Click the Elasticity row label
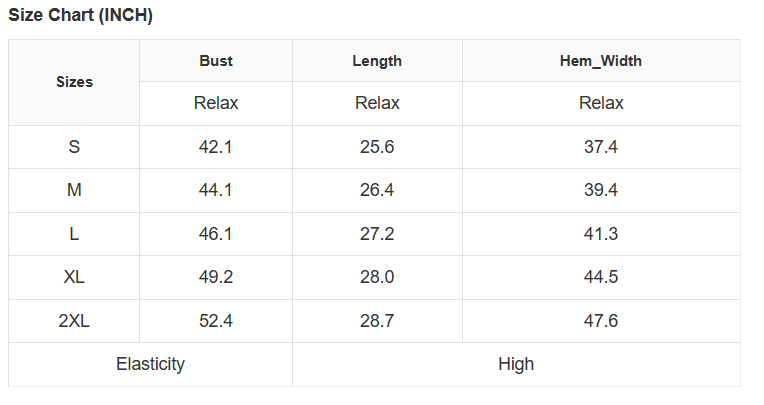Image resolution: width=764 pixels, height=405 pixels. coord(150,364)
